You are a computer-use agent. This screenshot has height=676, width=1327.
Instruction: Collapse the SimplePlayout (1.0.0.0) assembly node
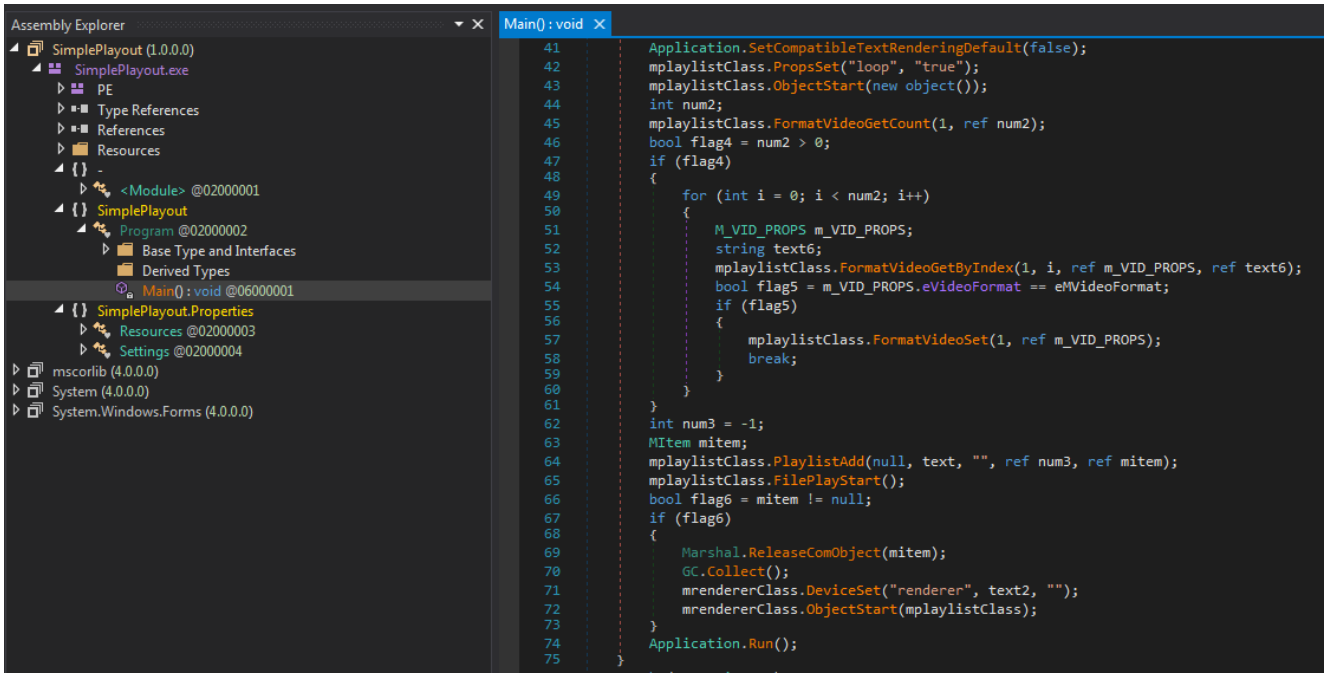point(16,50)
